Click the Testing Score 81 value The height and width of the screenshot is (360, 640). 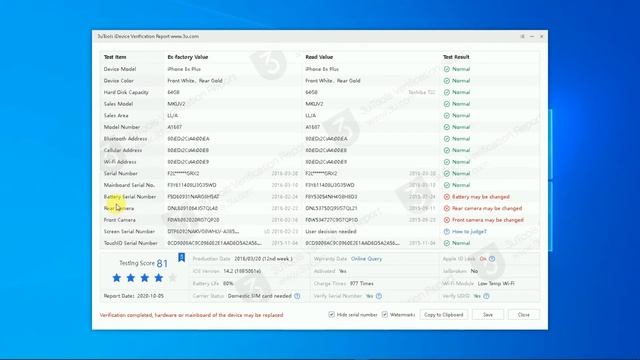162,263
